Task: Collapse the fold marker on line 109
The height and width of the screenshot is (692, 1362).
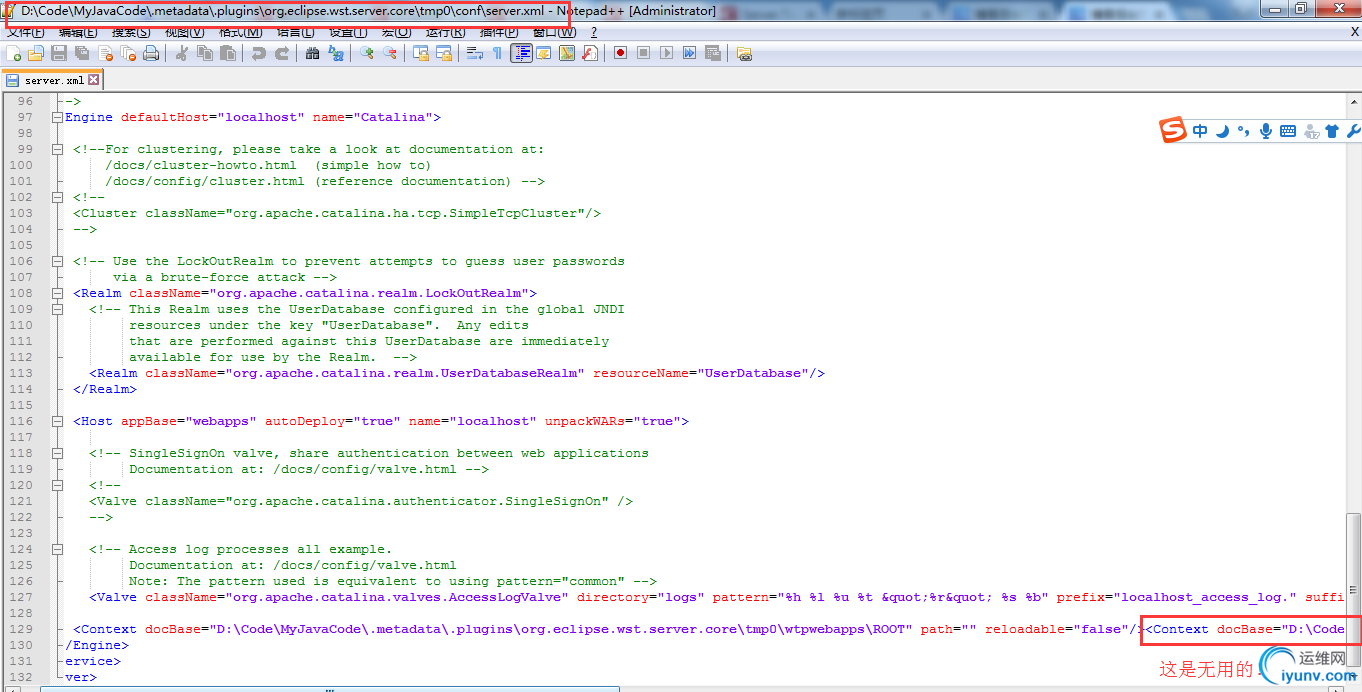Action: click(57, 309)
